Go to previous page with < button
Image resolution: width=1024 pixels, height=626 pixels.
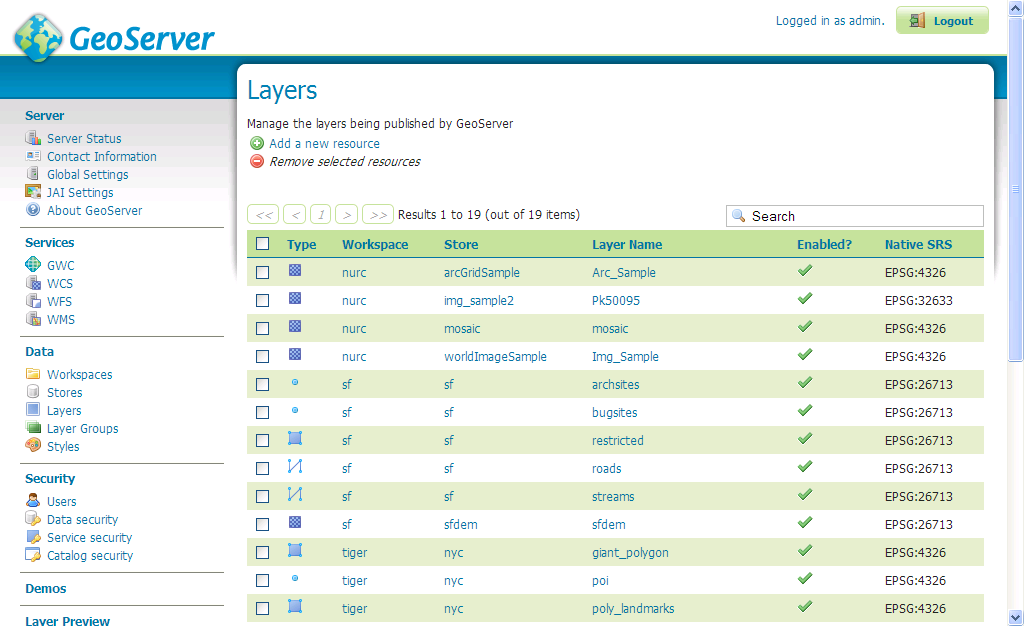click(x=295, y=214)
